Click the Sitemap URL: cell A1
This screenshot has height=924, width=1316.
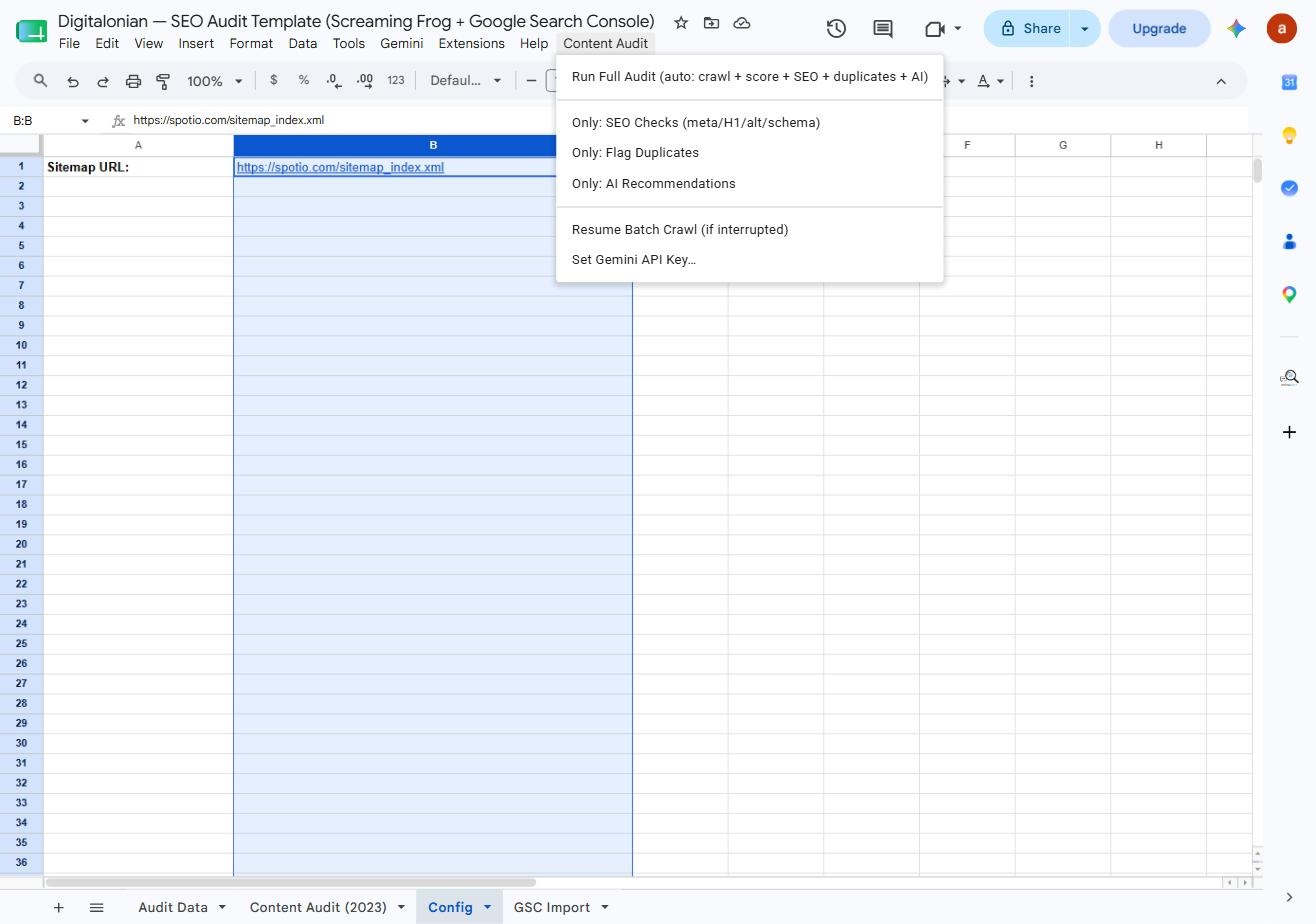point(138,167)
